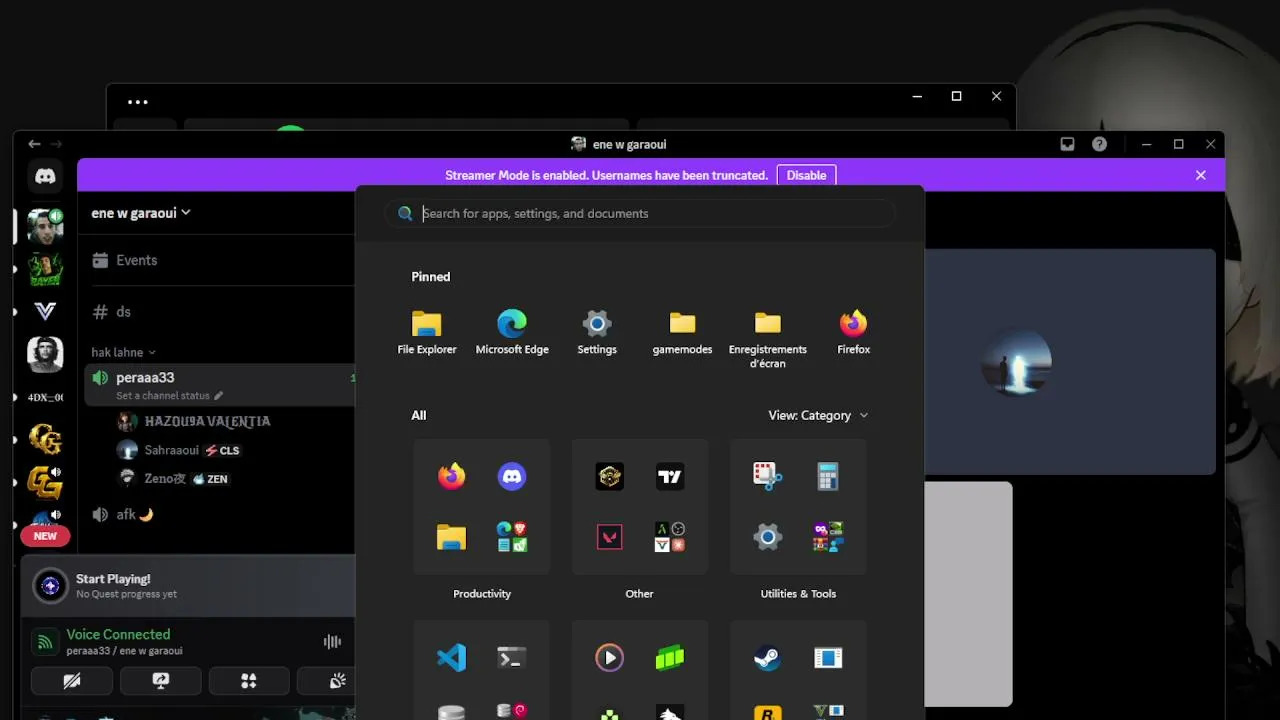Select user Zeno in the voice channel
The width and height of the screenshot is (1280, 720).
coord(175,479)
